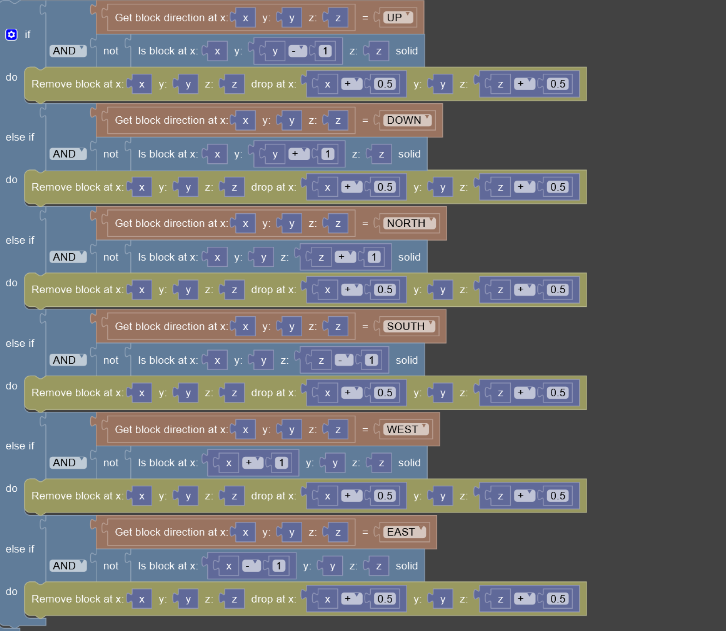Image resolution: width=726 pixels, height=631 pixels.
Task: Open the AND dropdown in the UP condition
Action: click(x=68, y=51)
